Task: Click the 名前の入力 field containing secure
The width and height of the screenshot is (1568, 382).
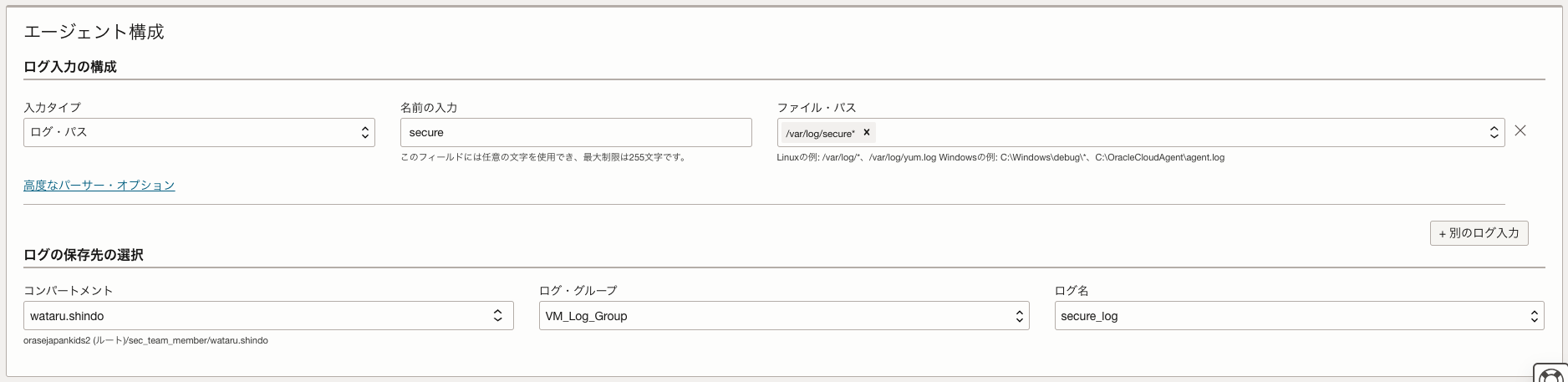Action: tap(576, 132)
